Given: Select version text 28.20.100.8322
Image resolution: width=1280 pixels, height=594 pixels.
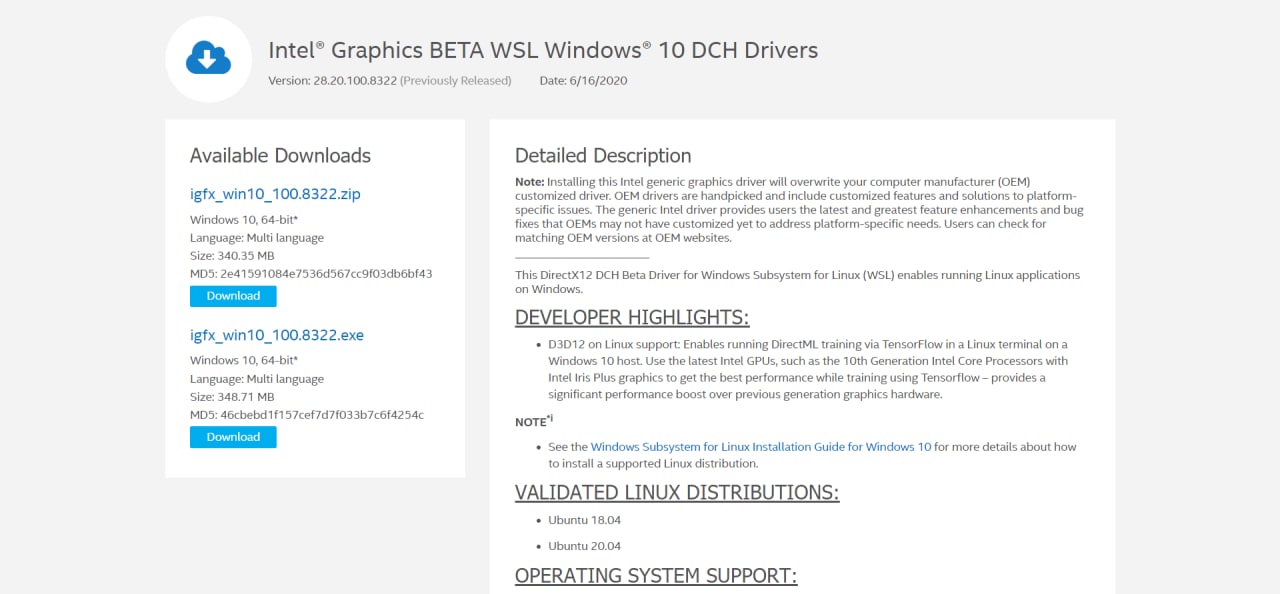Looking at the screenshot, I should pos(355,81).
